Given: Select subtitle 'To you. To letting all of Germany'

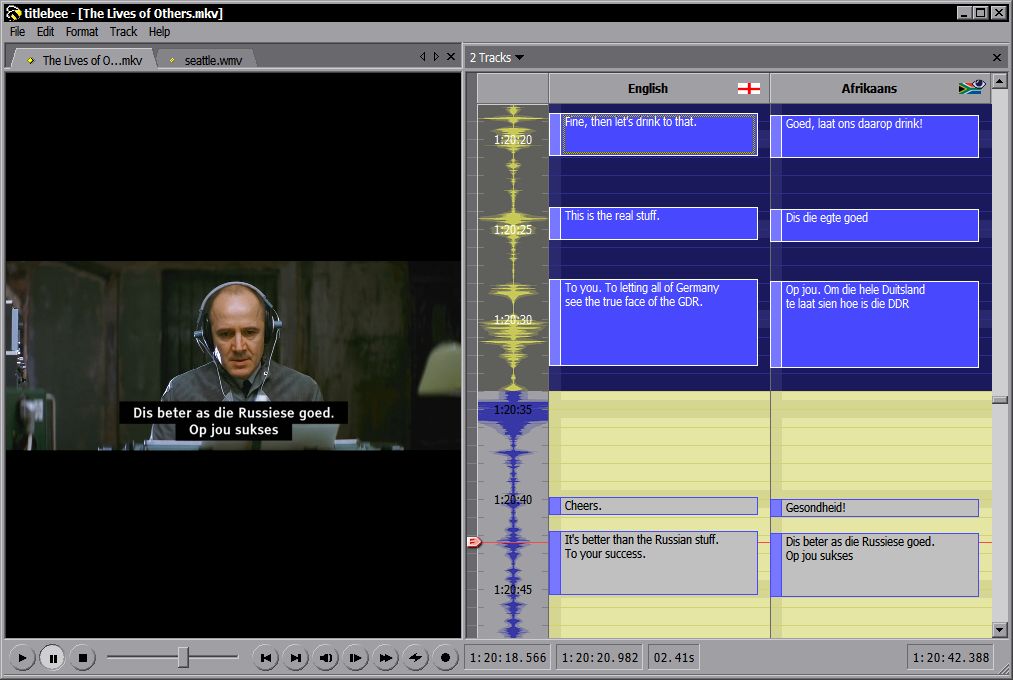Looking at the screenshot, I should pos(653,322).
